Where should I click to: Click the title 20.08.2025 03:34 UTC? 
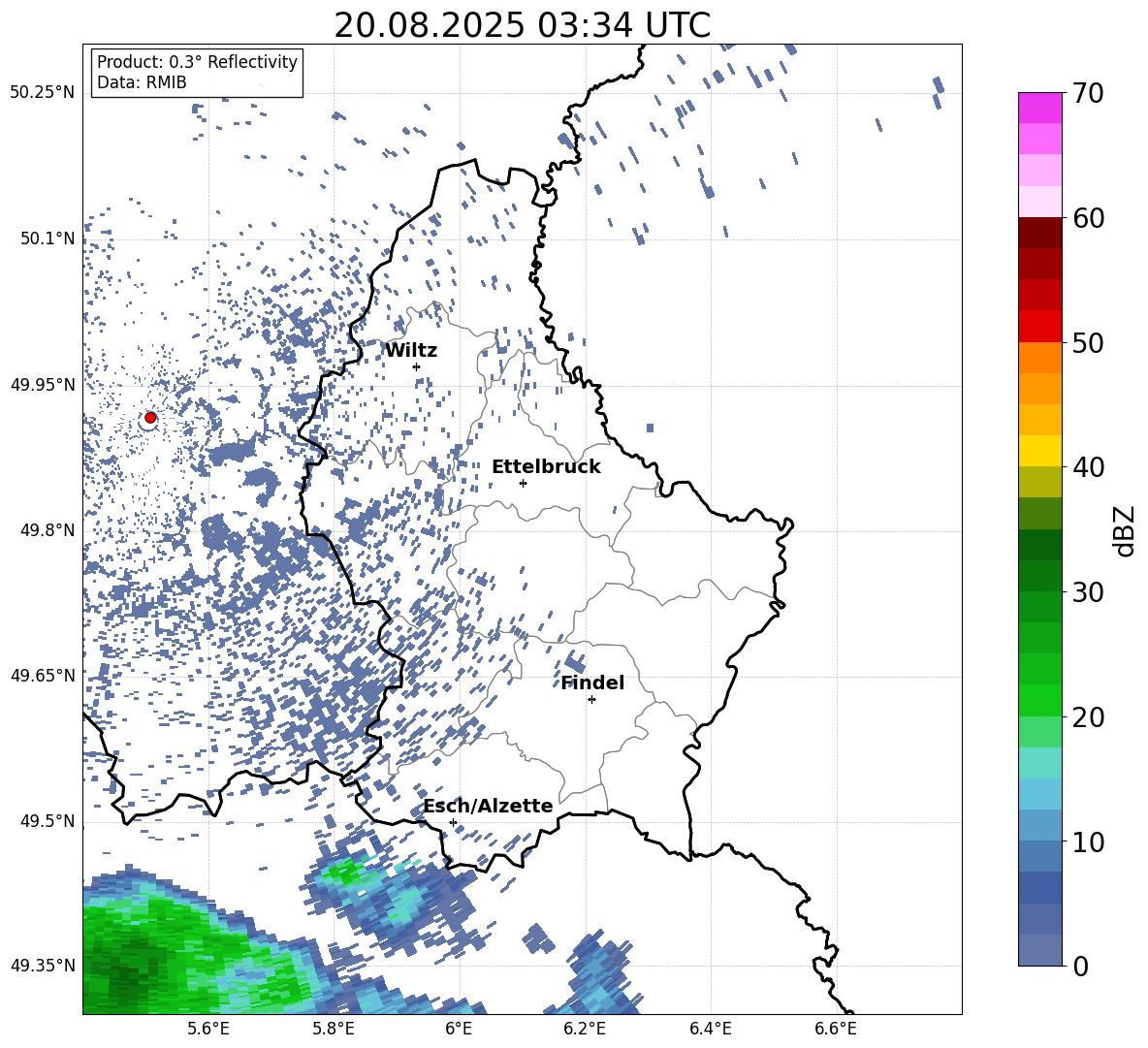tap(522, 25)
